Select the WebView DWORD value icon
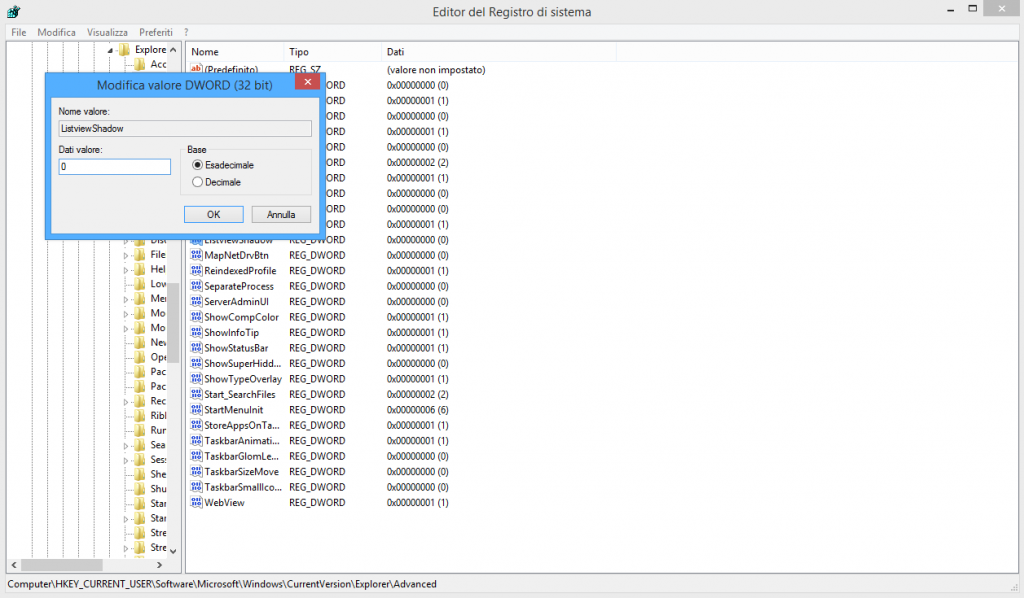 tap(196, 502)
